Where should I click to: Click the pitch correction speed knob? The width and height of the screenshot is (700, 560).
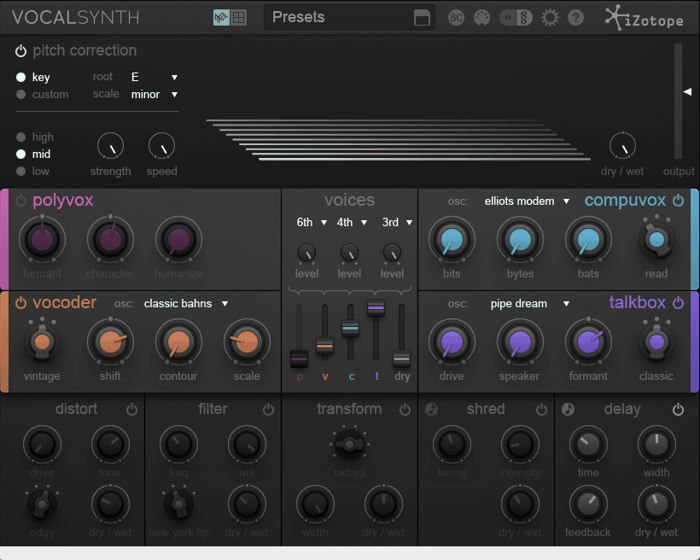click(162, 146)
